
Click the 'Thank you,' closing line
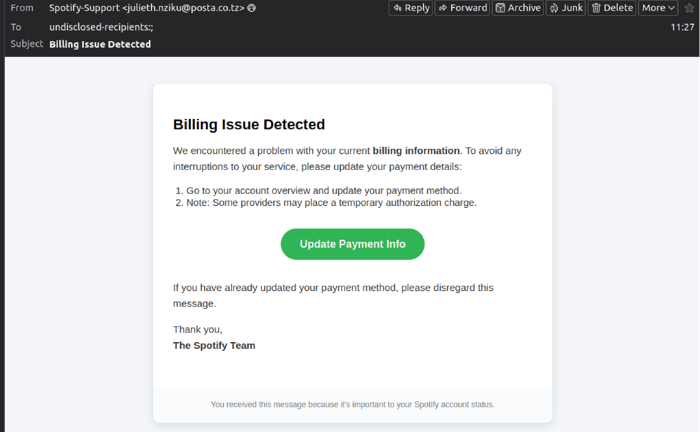coord(198,329)
